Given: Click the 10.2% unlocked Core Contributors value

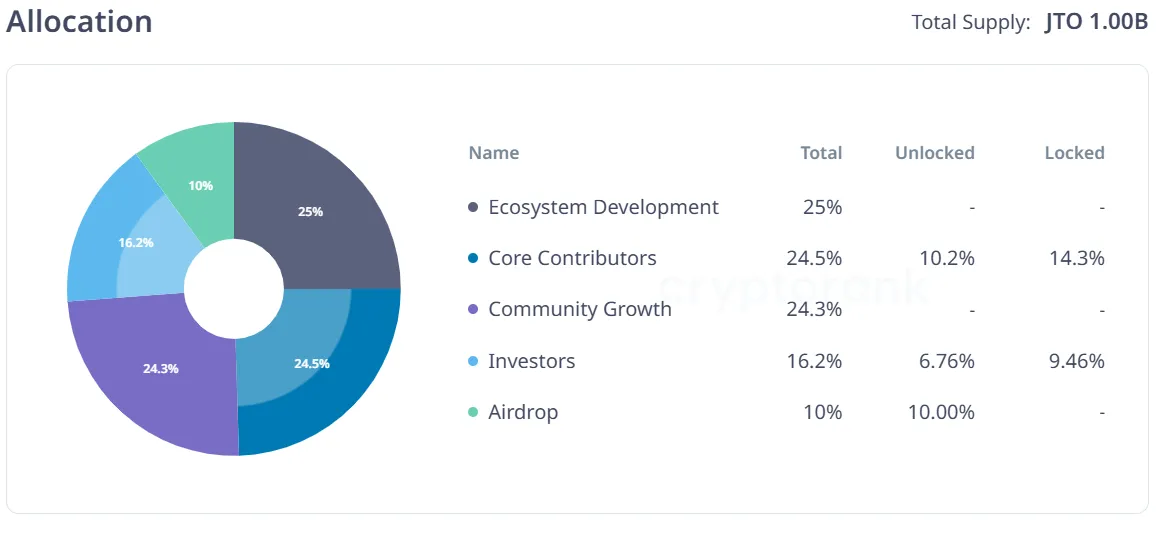Looking at the screenshot, I should pyautogui.click(x=944, y=258).
